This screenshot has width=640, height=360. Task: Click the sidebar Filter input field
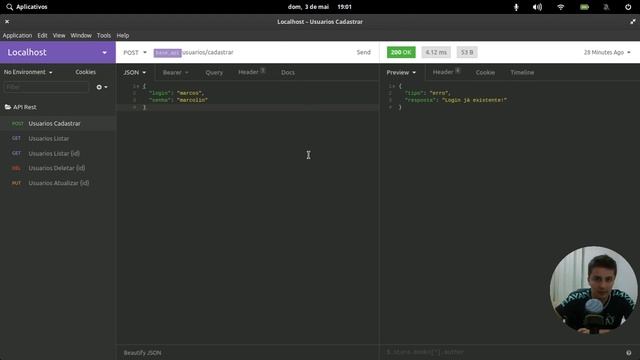point(47,87)
